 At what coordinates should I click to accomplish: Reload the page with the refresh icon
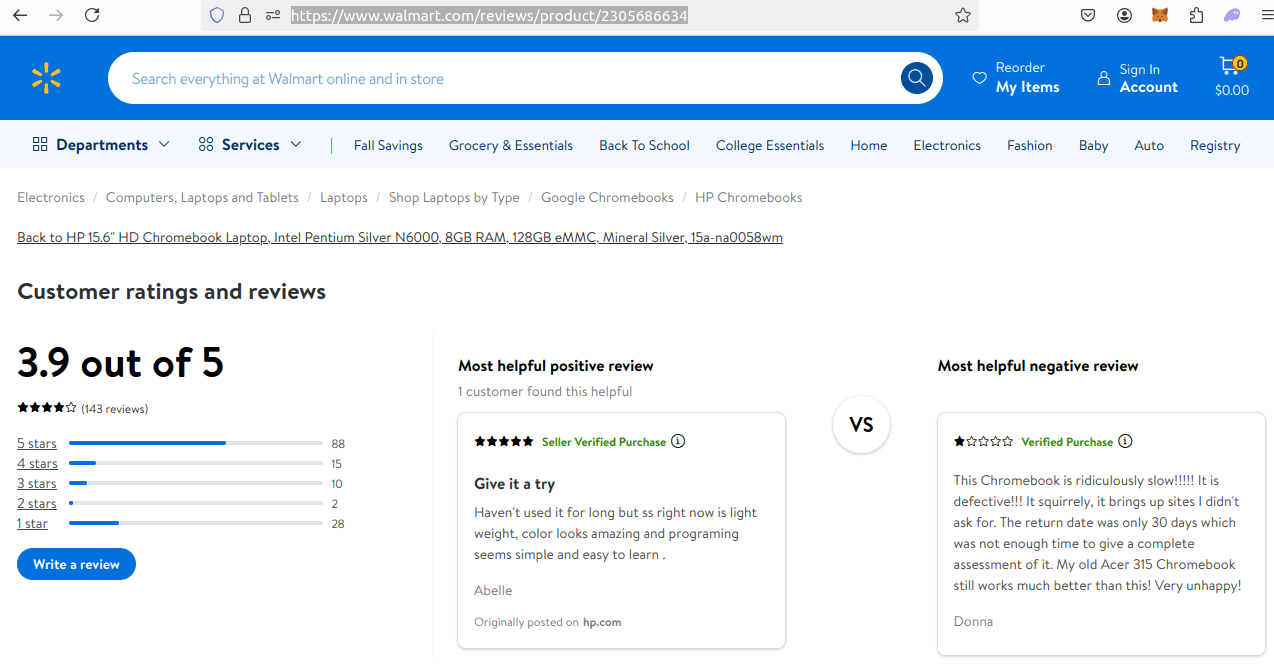pos(92,15)
